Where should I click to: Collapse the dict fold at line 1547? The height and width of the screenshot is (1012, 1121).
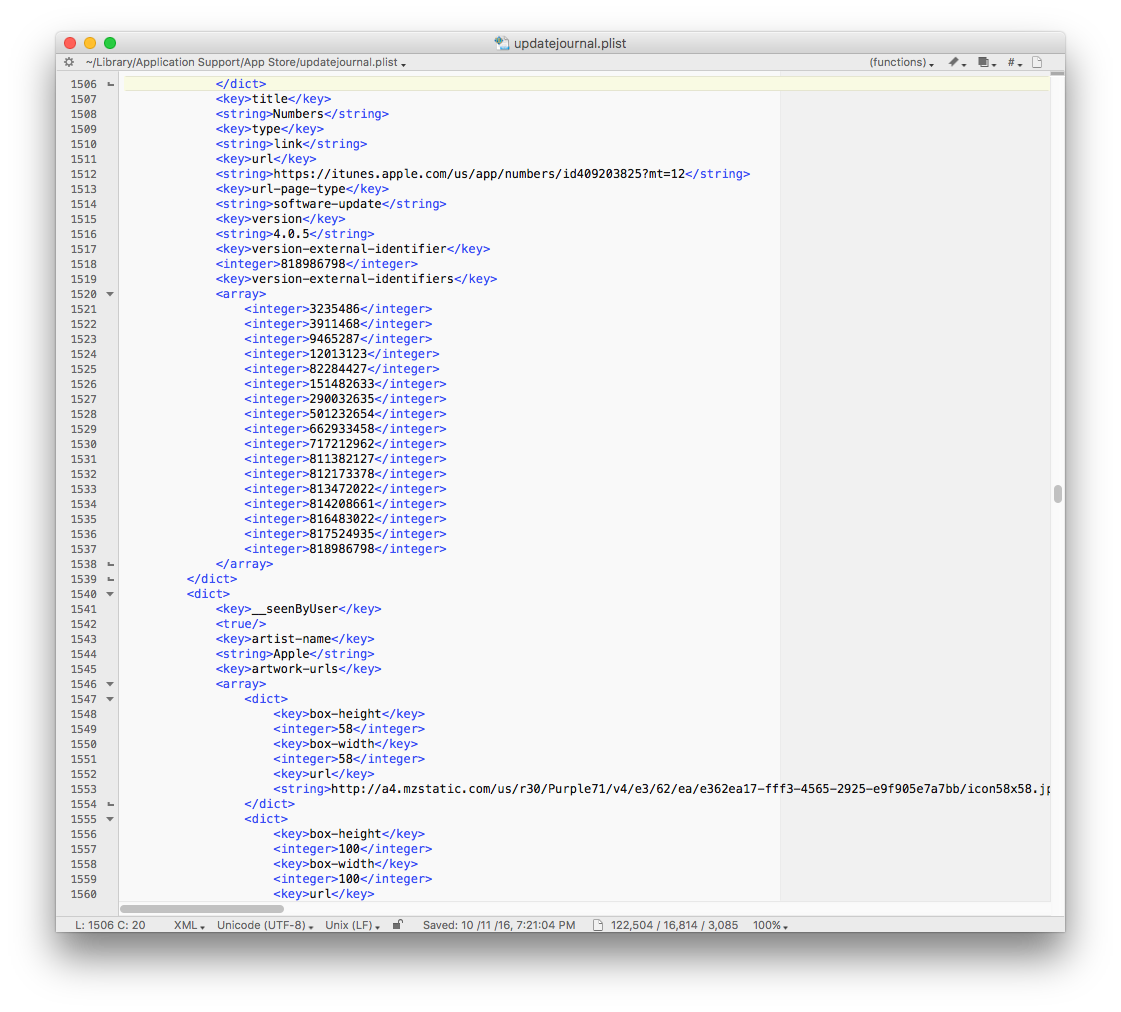pyautogui.click(x=110, y=699)
